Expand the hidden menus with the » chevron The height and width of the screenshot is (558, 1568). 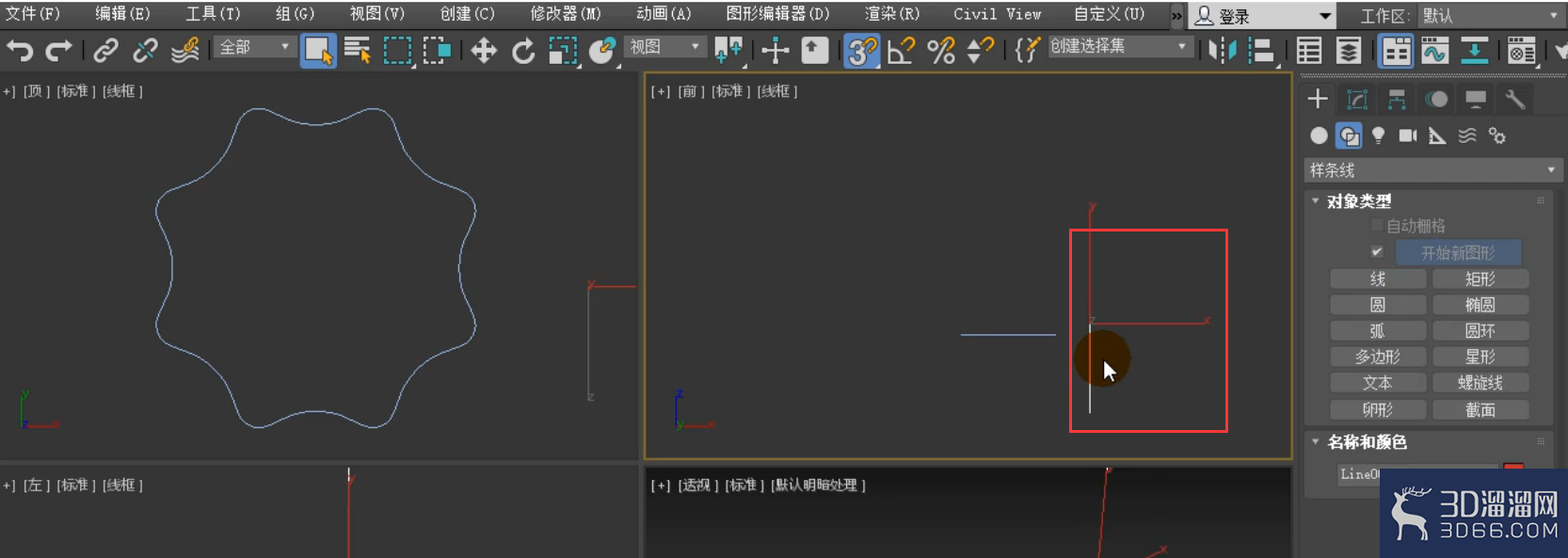tap(1176, 16)
